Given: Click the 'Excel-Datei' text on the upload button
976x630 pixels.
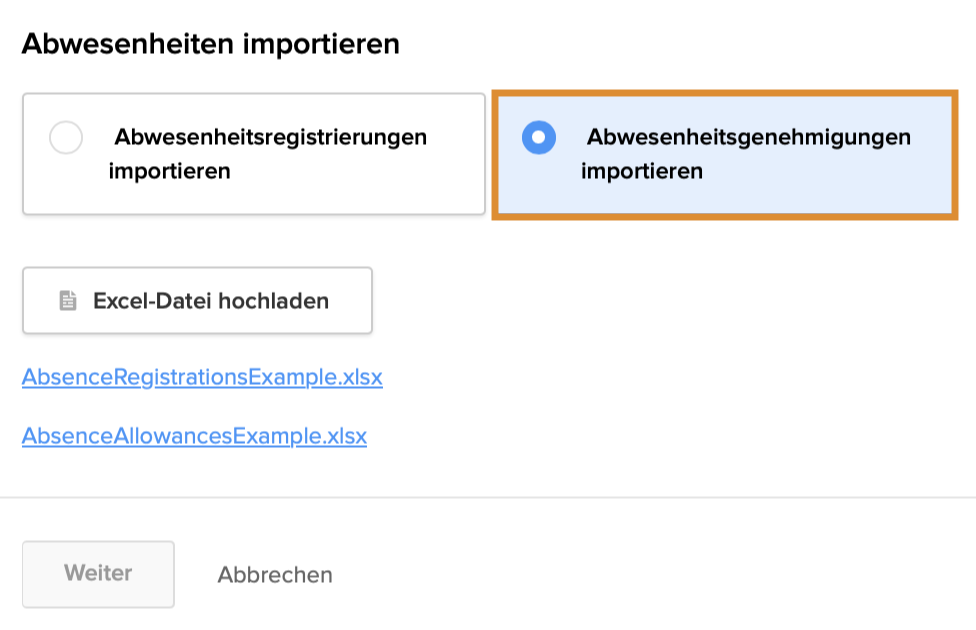Looking at the screenshot, I should coord(152,301).
